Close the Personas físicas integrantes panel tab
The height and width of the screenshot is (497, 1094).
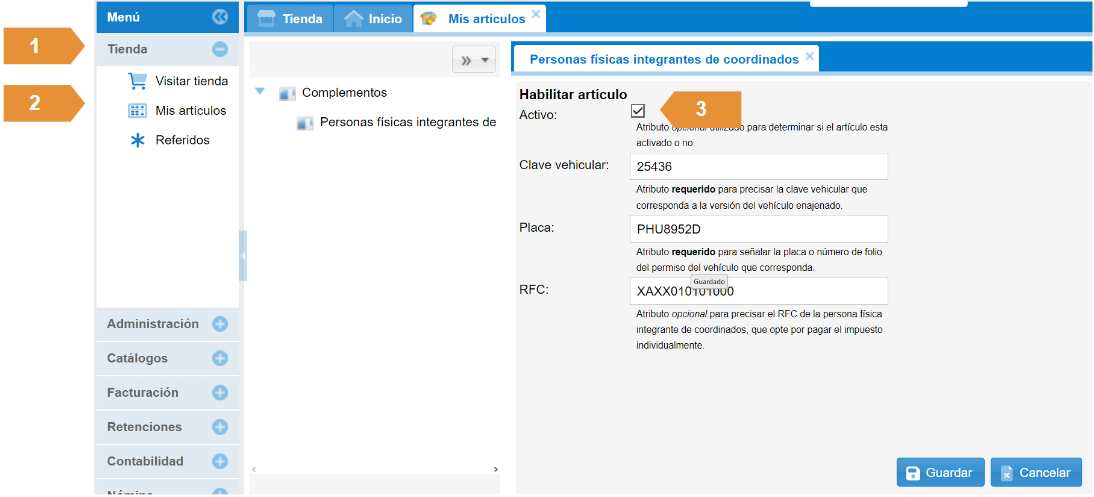pos(810,57)
